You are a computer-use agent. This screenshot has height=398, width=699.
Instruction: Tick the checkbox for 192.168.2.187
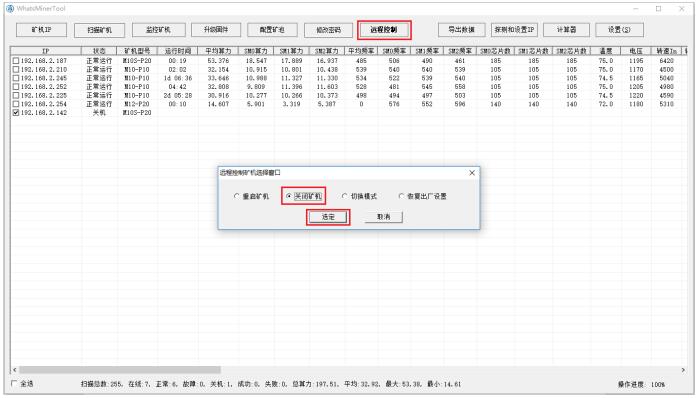click(x=16, y=61)
